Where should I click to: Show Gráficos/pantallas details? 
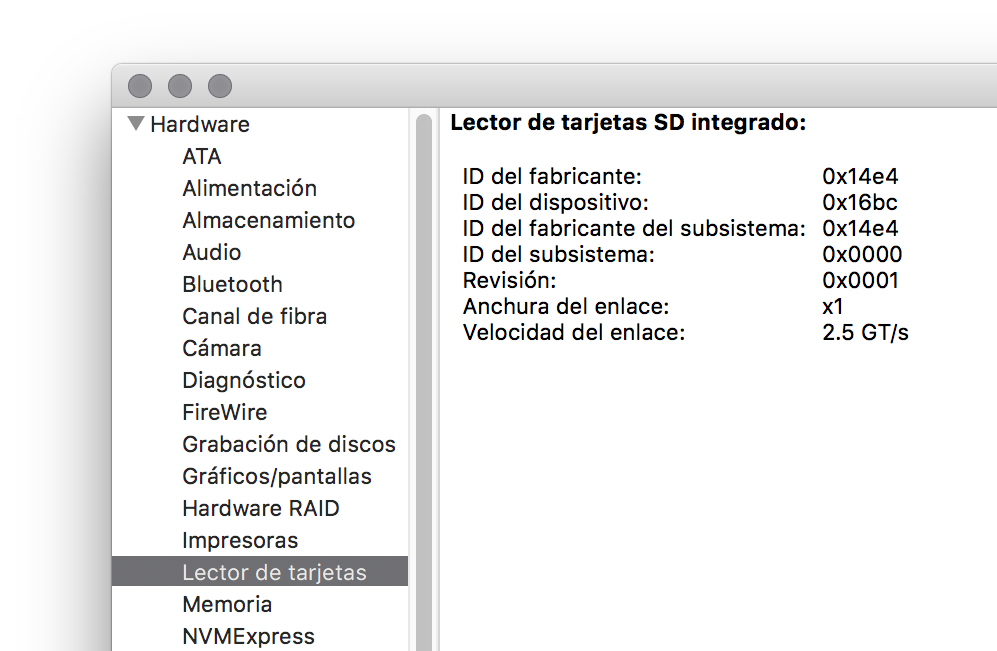pyautogui.click(x=277, y=477)
